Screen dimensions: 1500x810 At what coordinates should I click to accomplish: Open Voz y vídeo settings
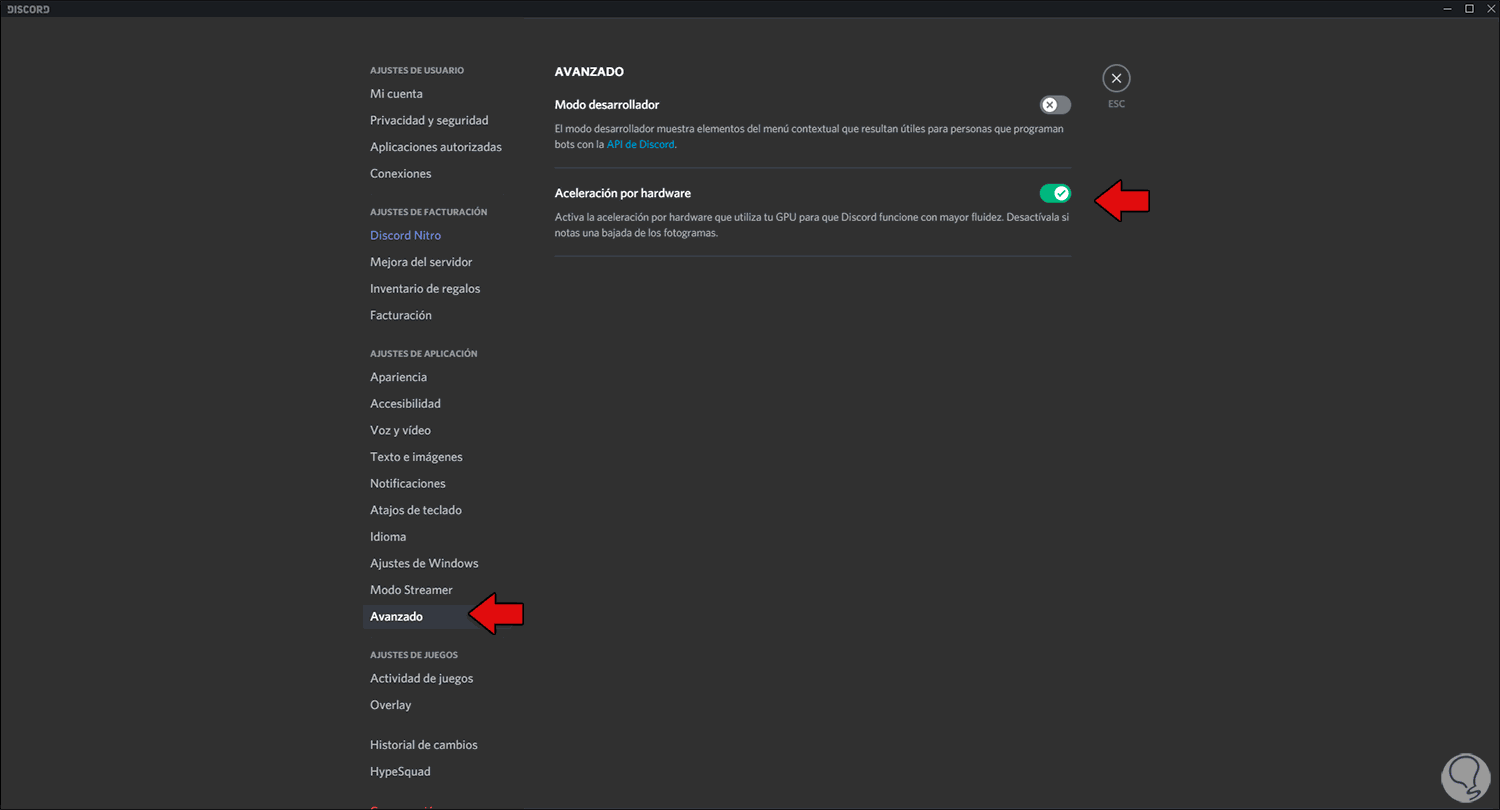point(400,430)
